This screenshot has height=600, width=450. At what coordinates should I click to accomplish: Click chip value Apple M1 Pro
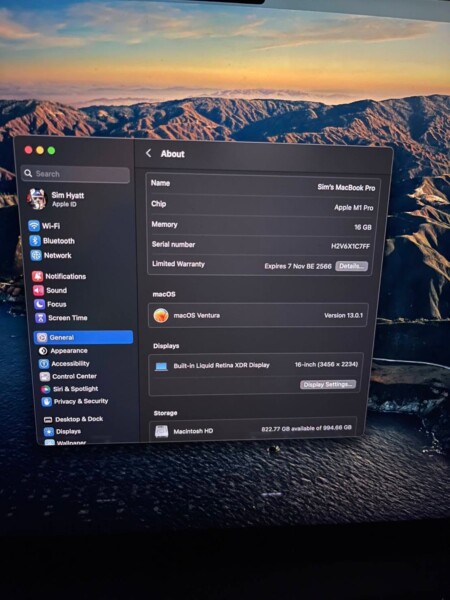(354, 207)
